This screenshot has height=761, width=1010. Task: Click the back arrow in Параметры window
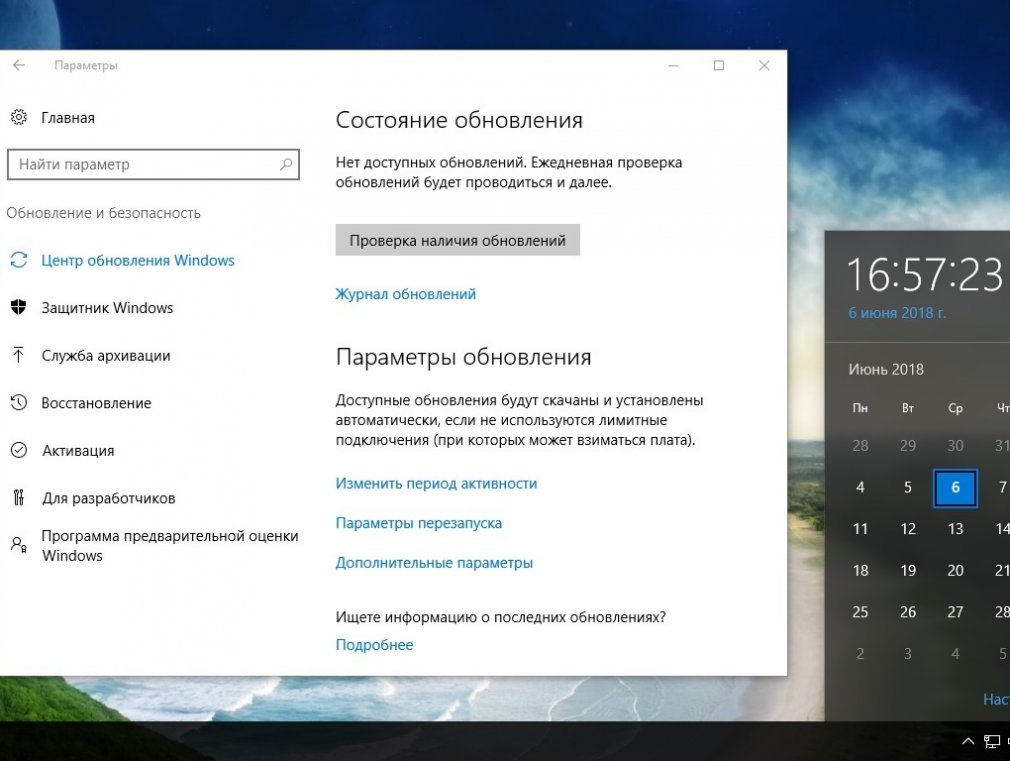coord(19,65)
